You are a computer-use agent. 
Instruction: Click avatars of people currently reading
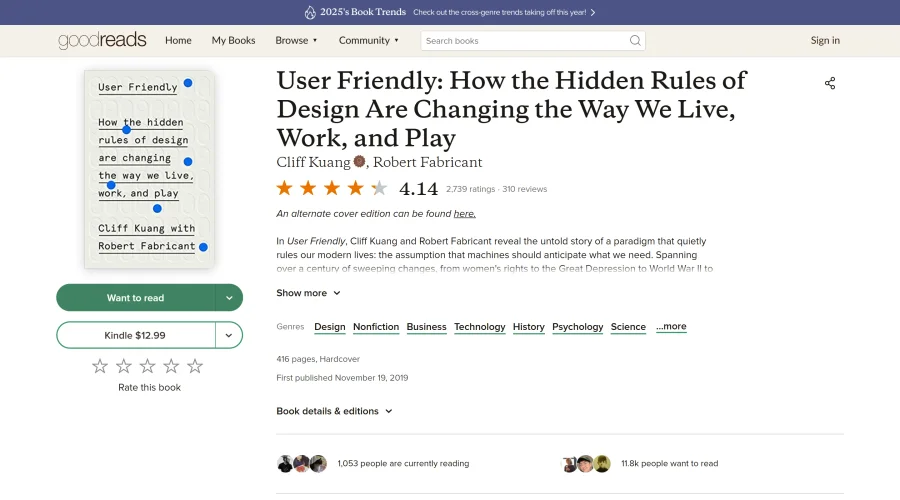tap(302, 463)
